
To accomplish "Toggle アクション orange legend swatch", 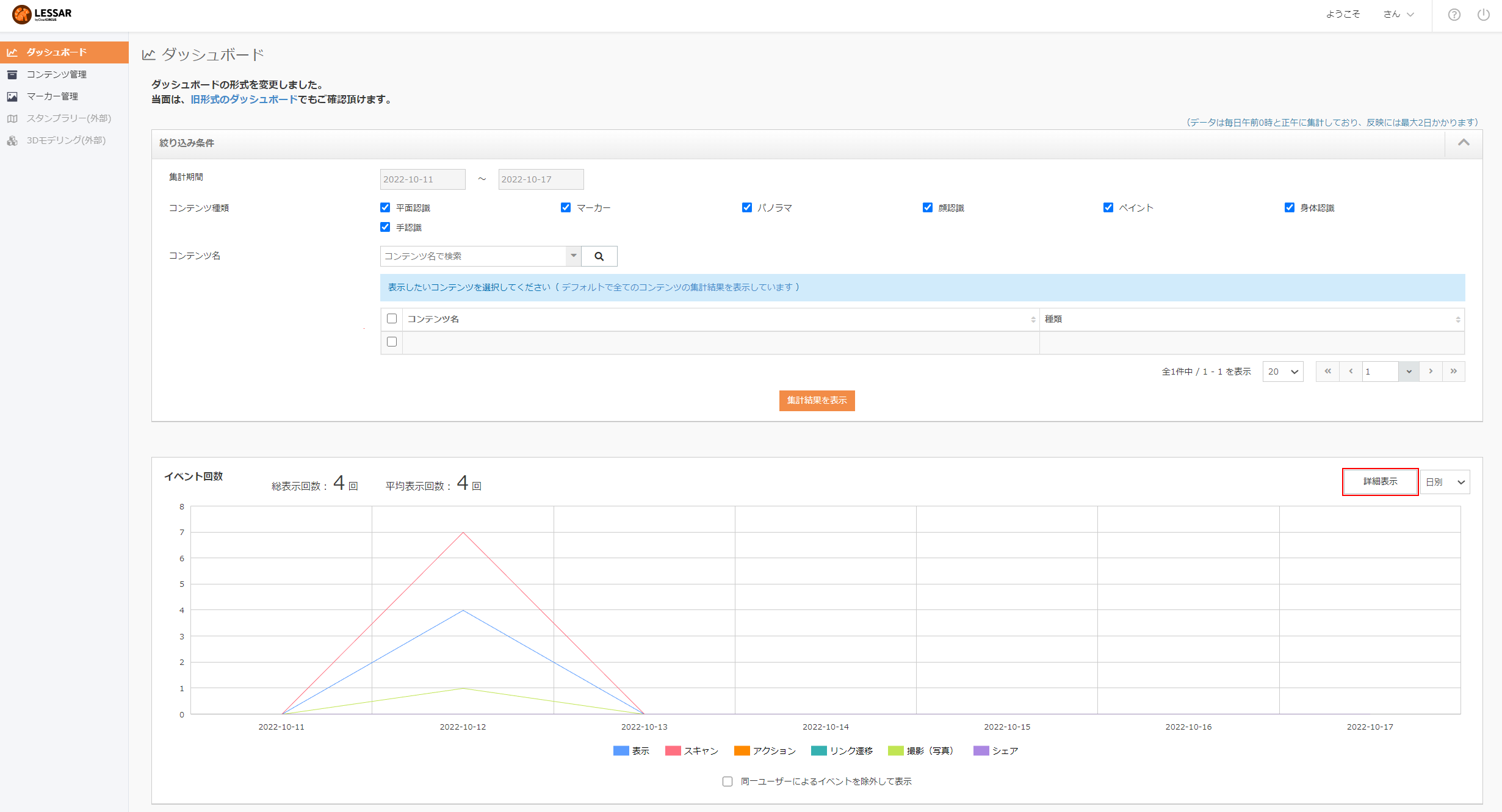I will click(742, 751).
